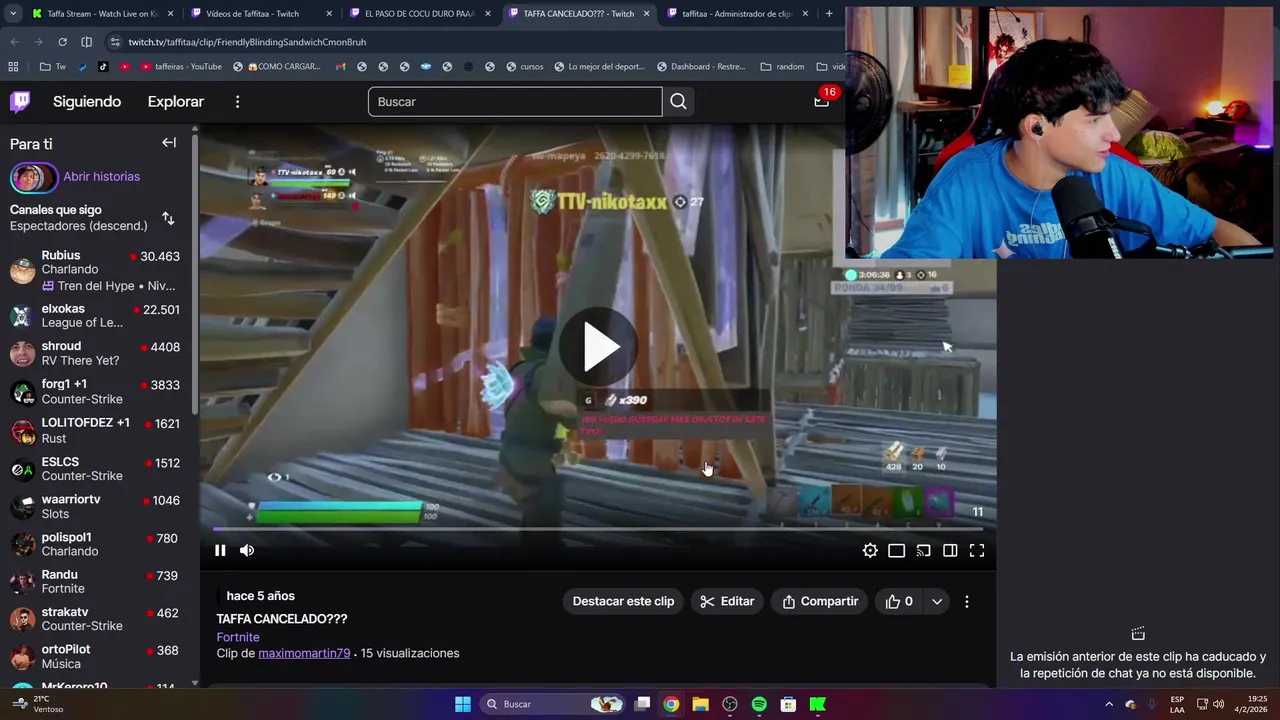
Task: Open a new browser tab
Action: point(829,14)
